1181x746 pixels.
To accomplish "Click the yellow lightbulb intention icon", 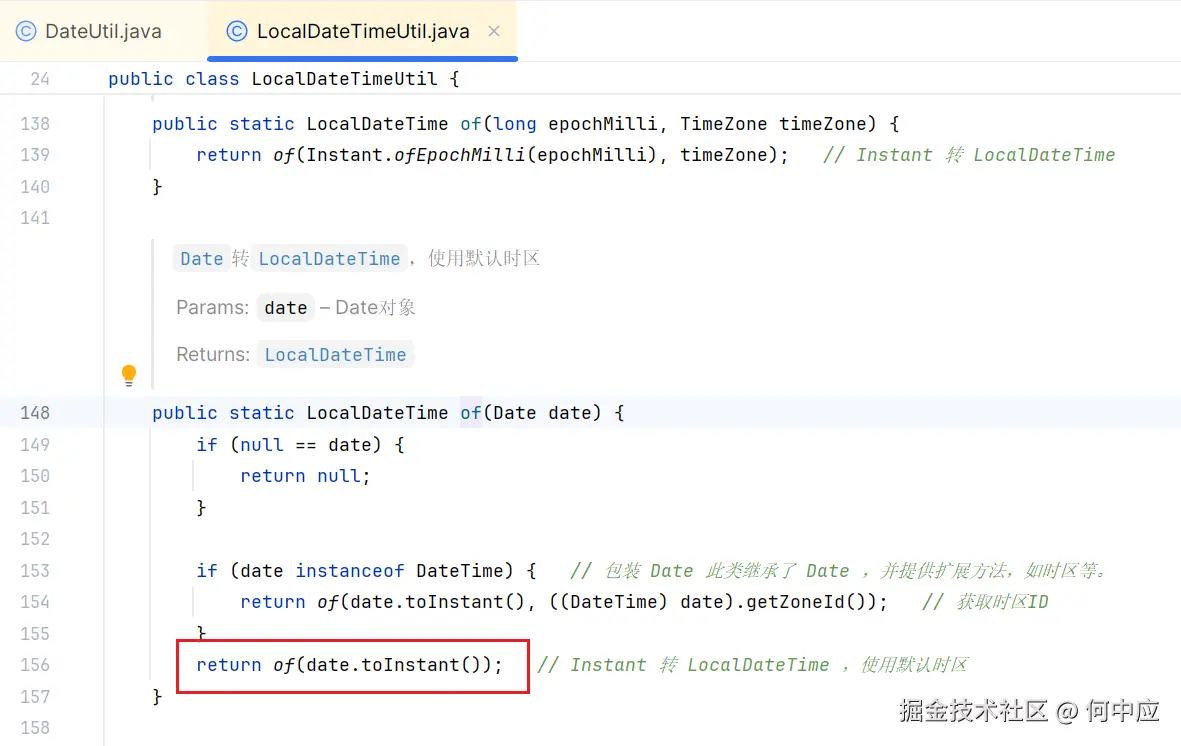I will (x=129, y=375).
